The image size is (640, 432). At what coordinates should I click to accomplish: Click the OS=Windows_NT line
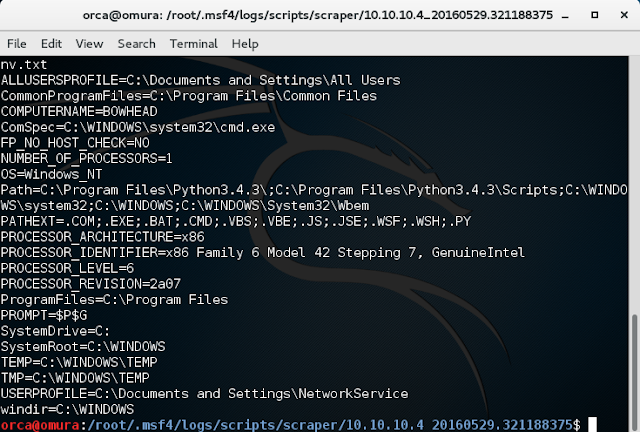tap(51, 174)
